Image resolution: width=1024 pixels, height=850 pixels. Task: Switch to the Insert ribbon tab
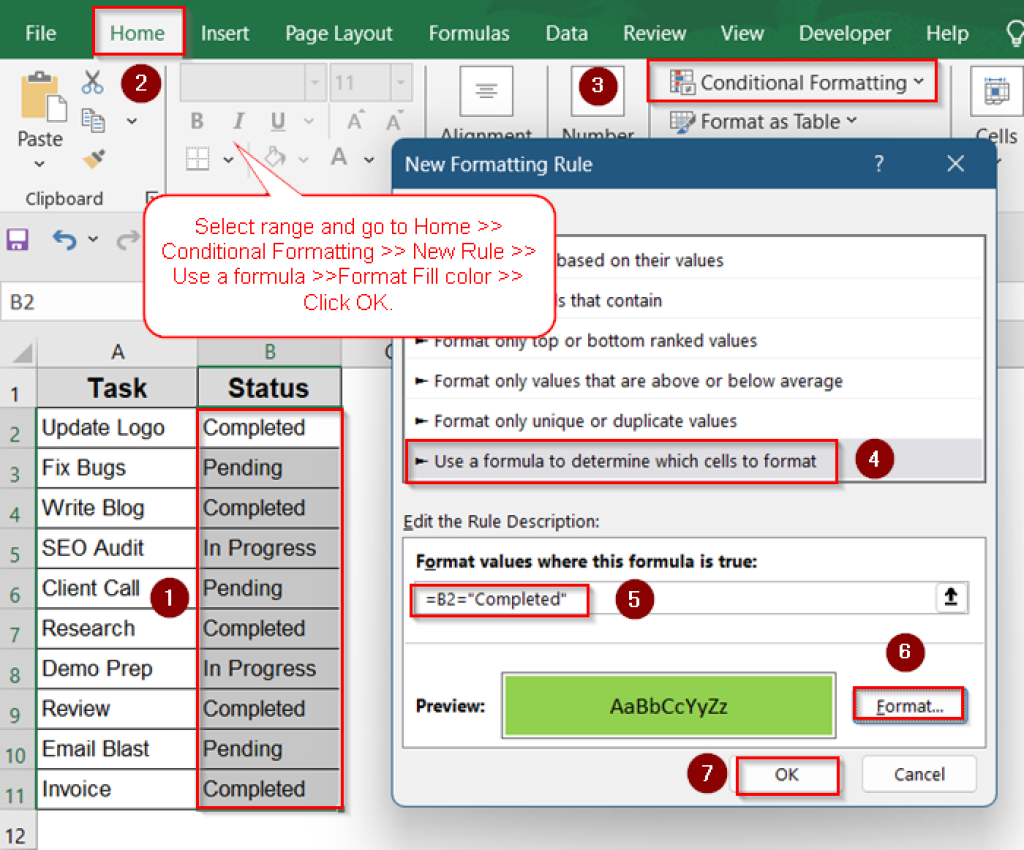[x=224, y=32]
